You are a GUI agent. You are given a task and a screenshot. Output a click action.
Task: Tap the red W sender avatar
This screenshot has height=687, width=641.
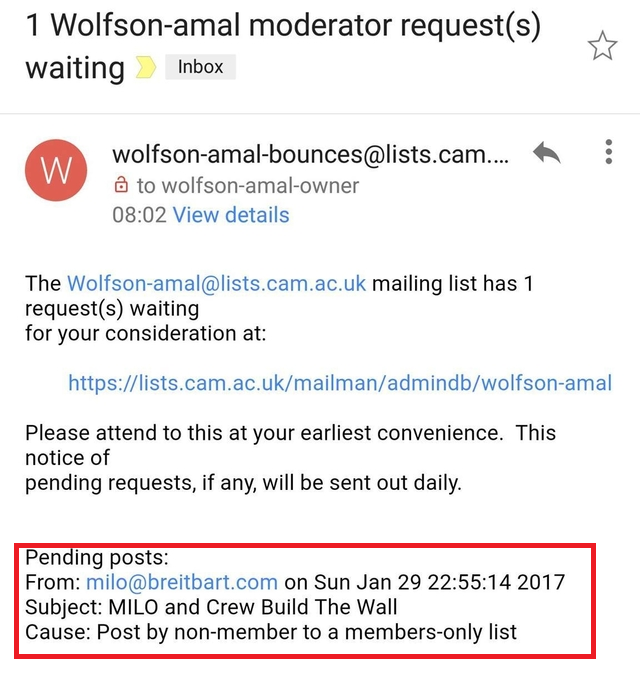(56, 170)
